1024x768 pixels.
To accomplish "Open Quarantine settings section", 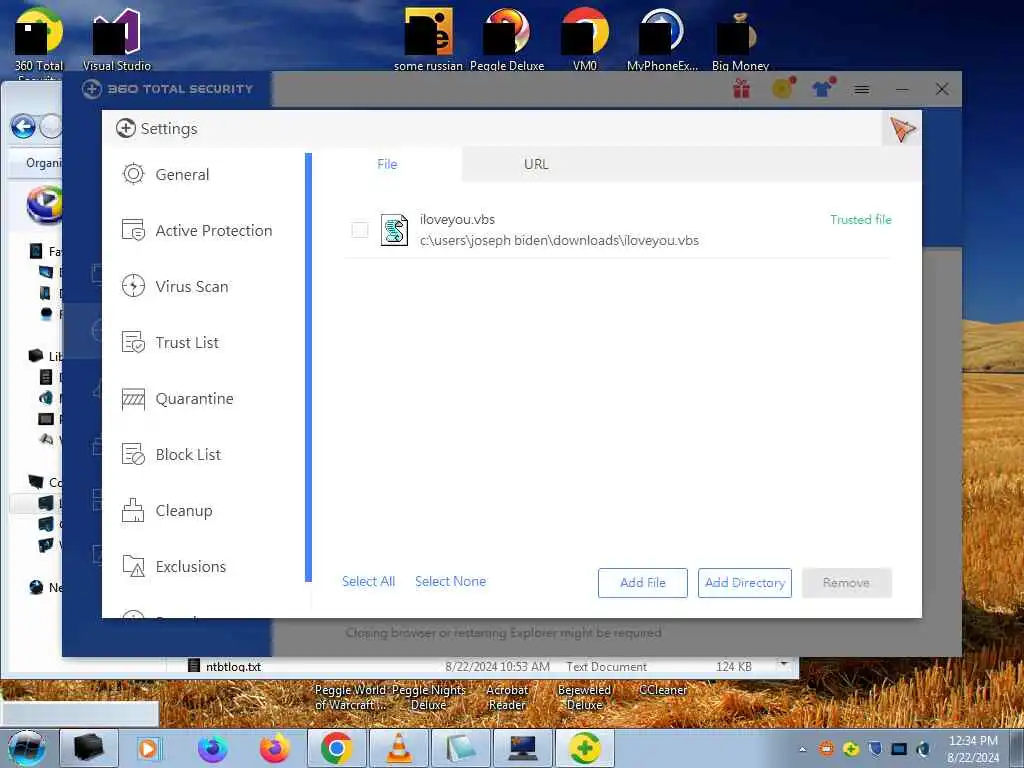I will click(x=178, y=398).
